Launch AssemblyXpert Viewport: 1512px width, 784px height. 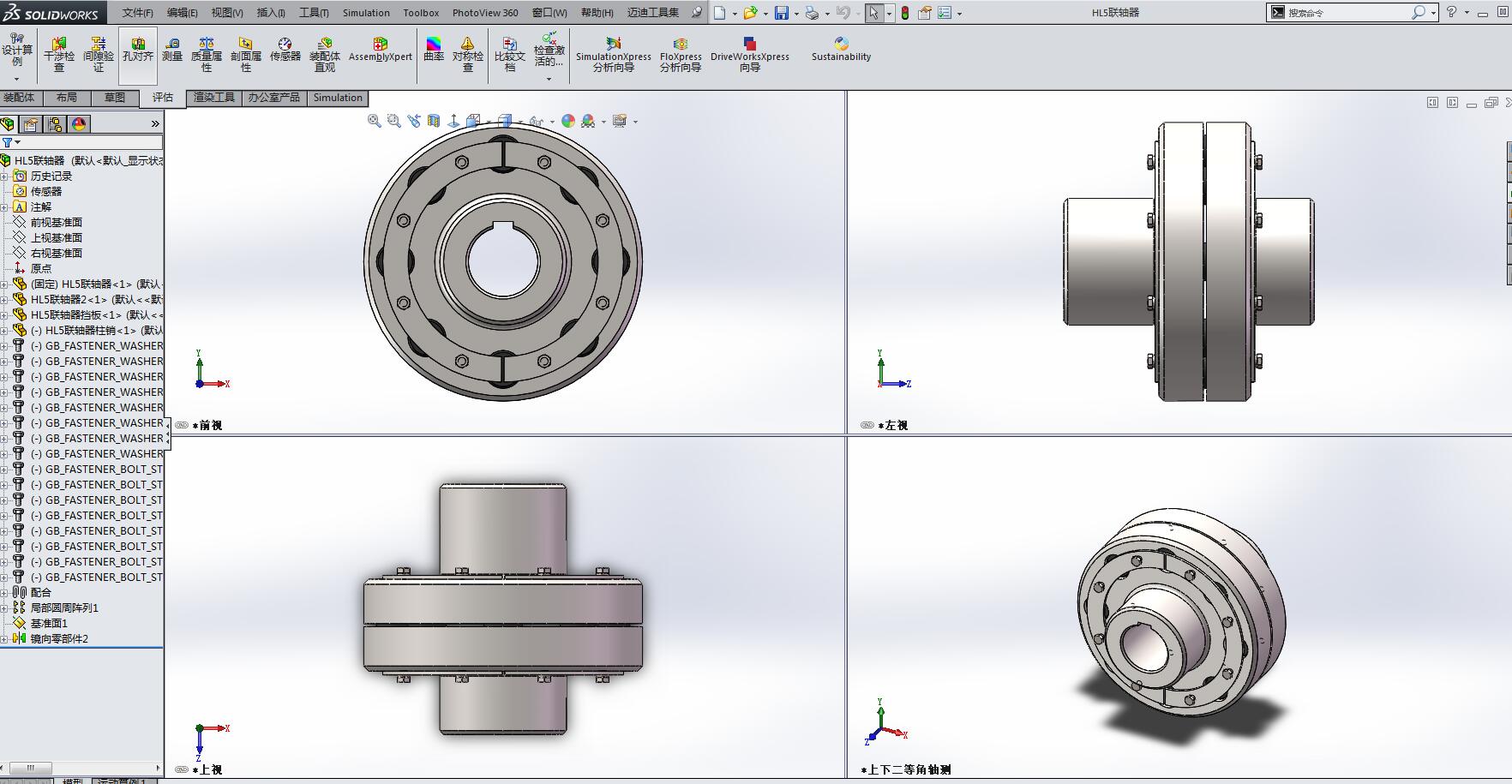pos(381,50)
